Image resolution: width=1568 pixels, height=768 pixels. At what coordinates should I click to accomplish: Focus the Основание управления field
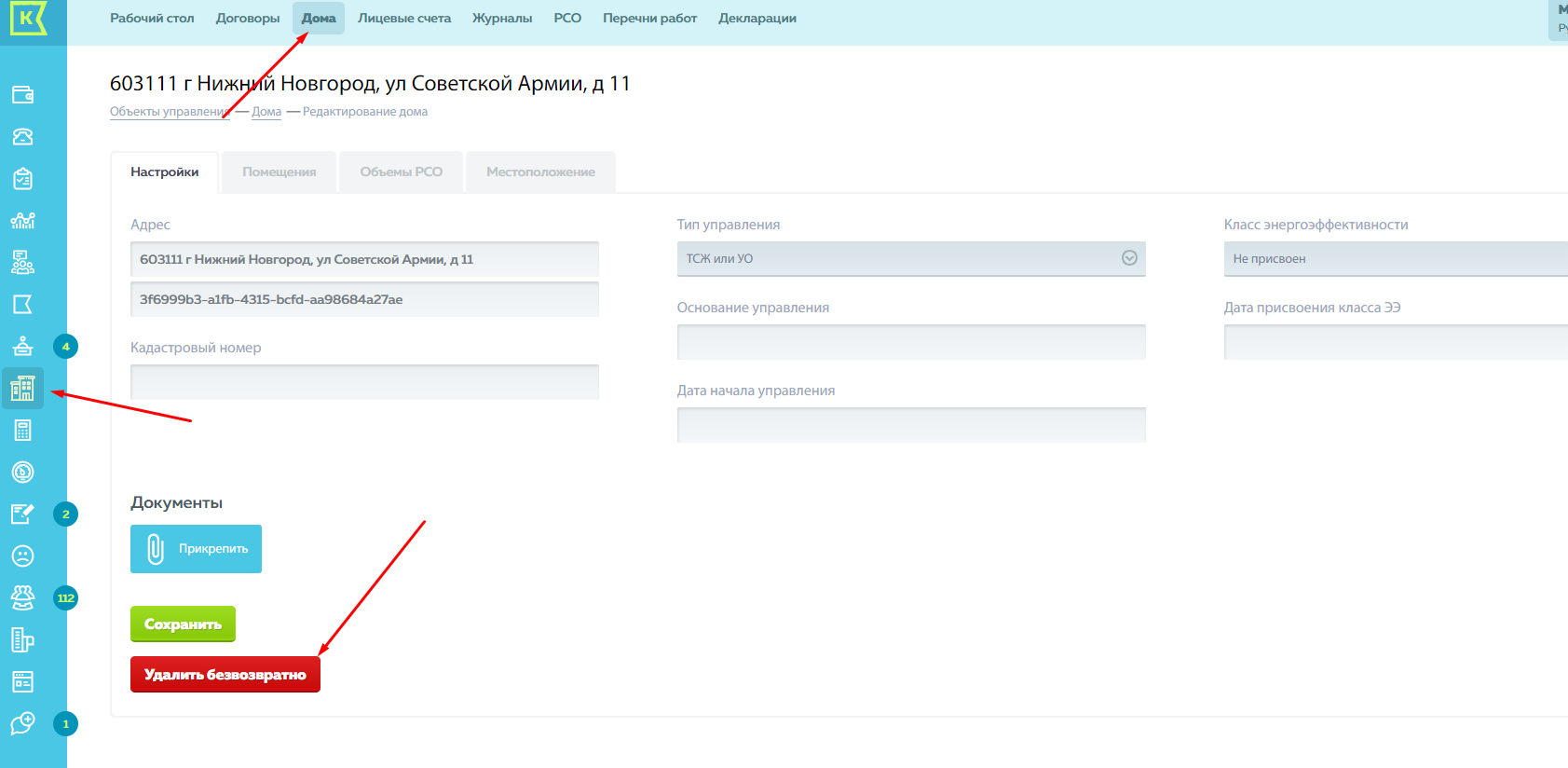(911, 342)
